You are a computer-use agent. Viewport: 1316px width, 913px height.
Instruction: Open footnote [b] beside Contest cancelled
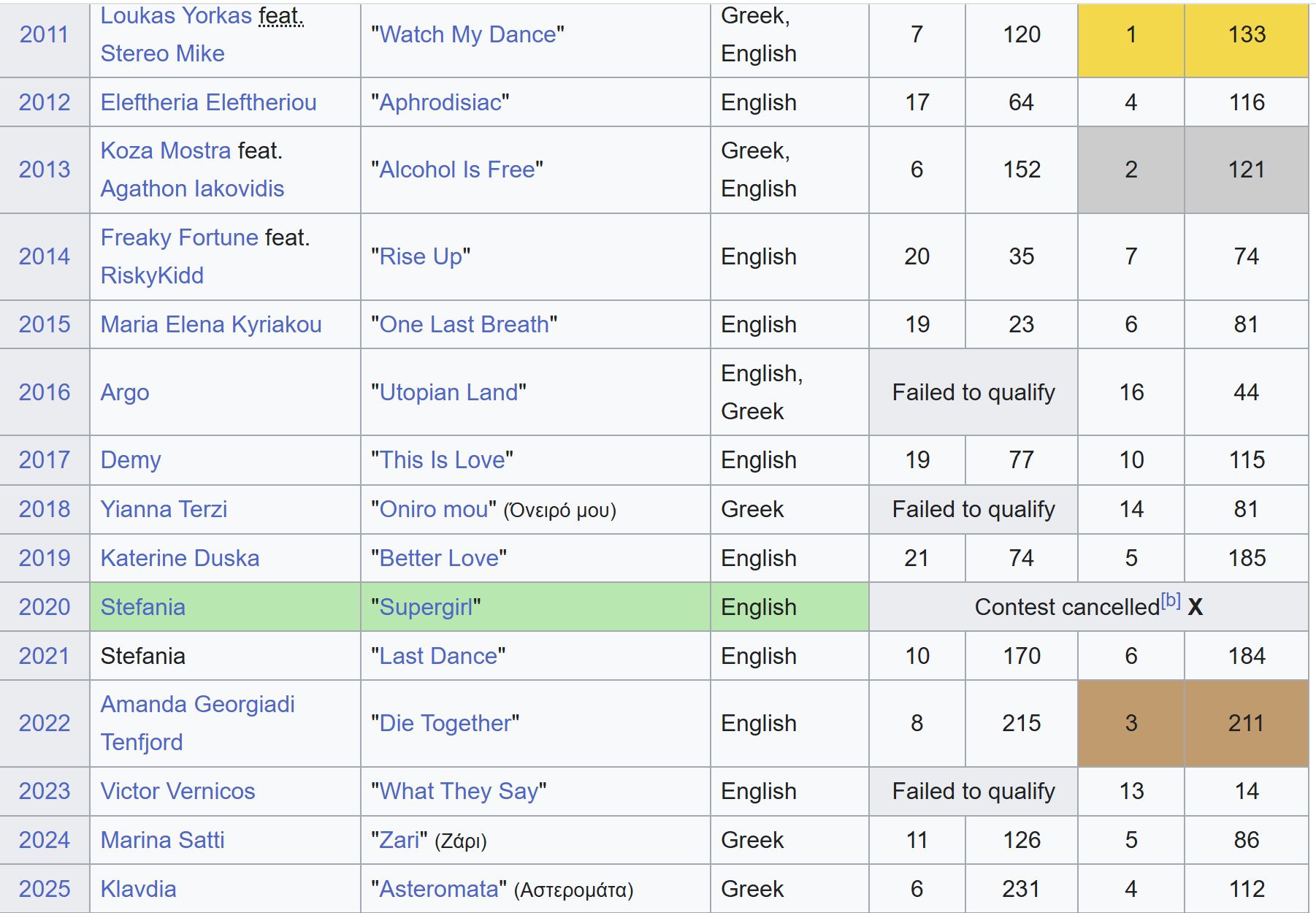coord(1170,600)
